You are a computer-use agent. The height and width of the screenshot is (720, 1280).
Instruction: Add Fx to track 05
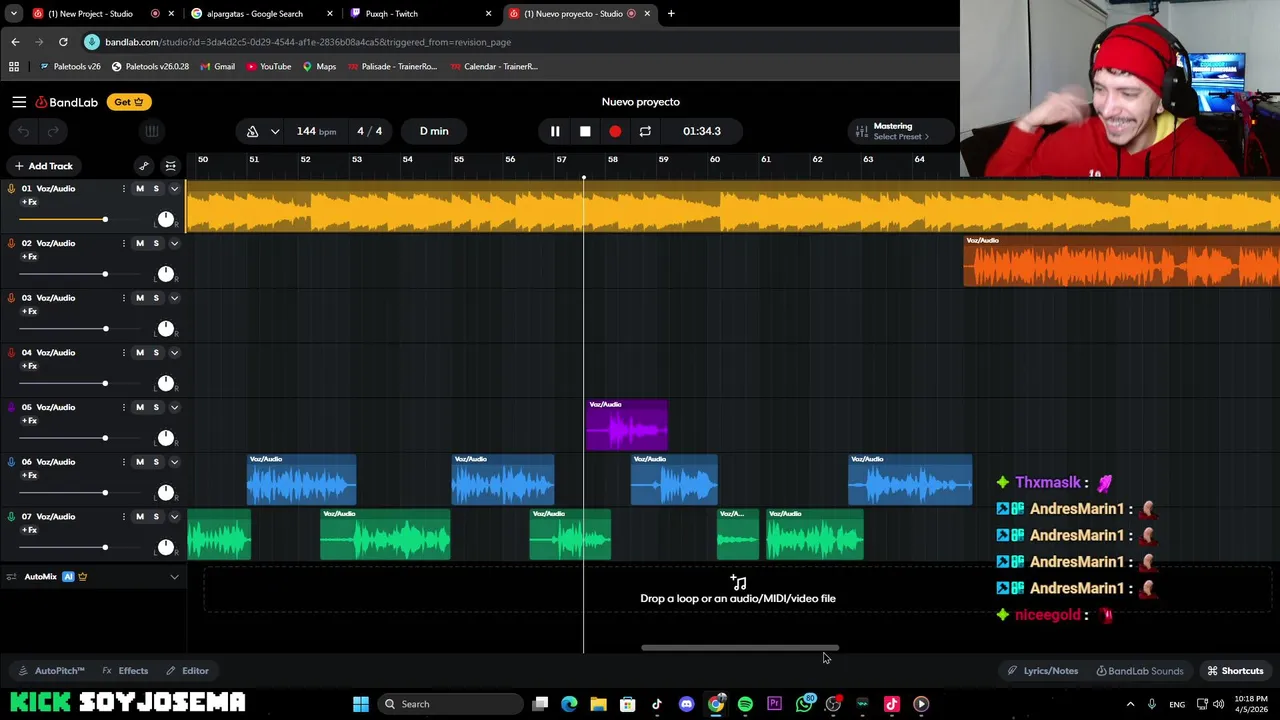(29, 421)
